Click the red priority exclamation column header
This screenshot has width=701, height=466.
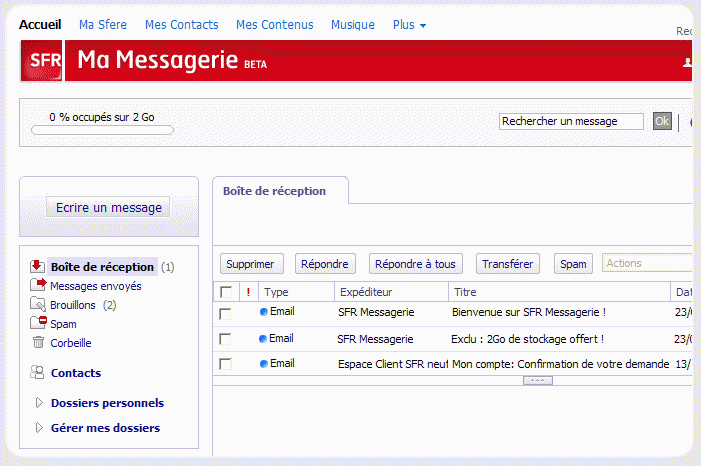tap(248, 292)
